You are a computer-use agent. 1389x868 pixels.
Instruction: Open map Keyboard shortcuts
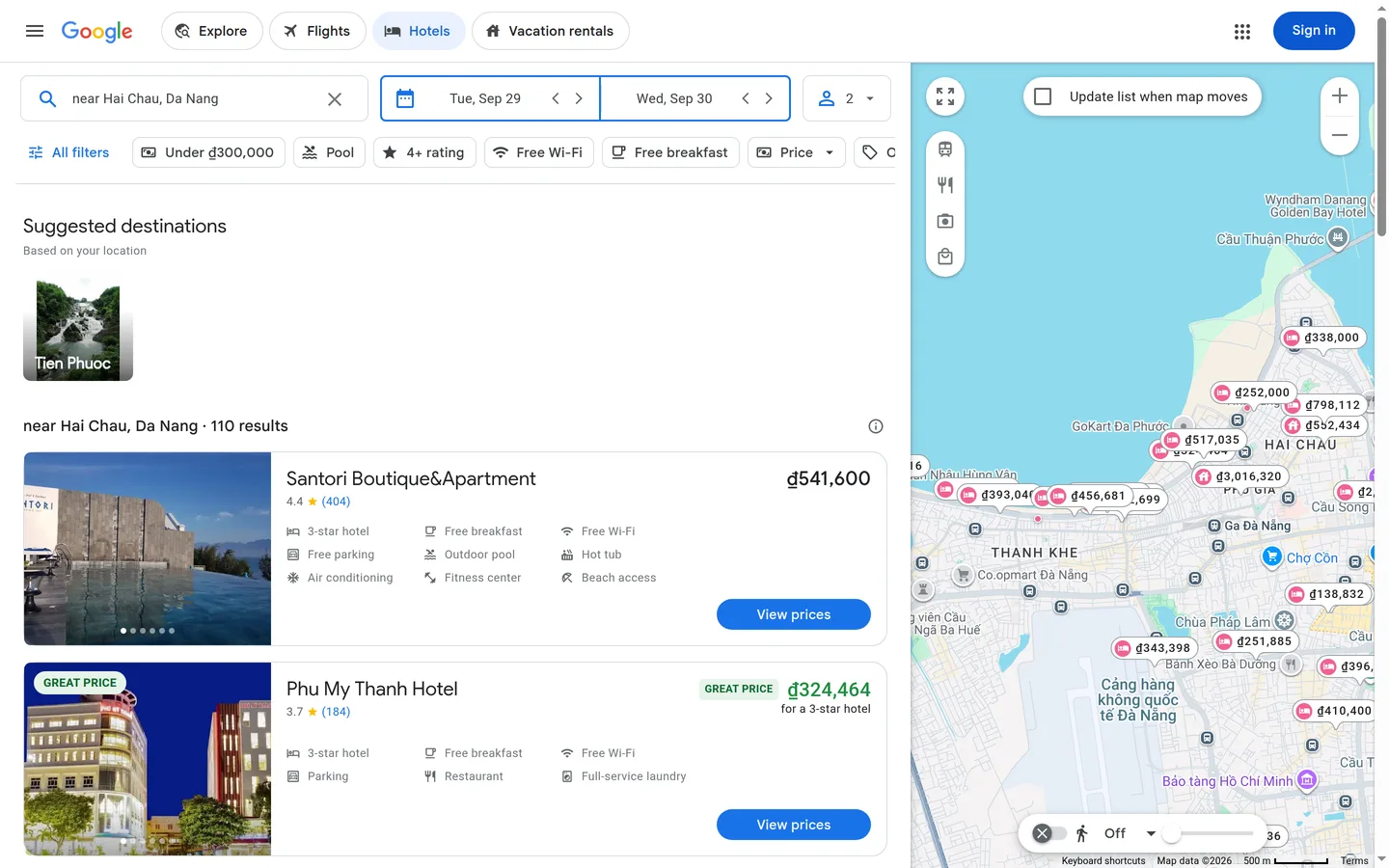pos(1103,861)
